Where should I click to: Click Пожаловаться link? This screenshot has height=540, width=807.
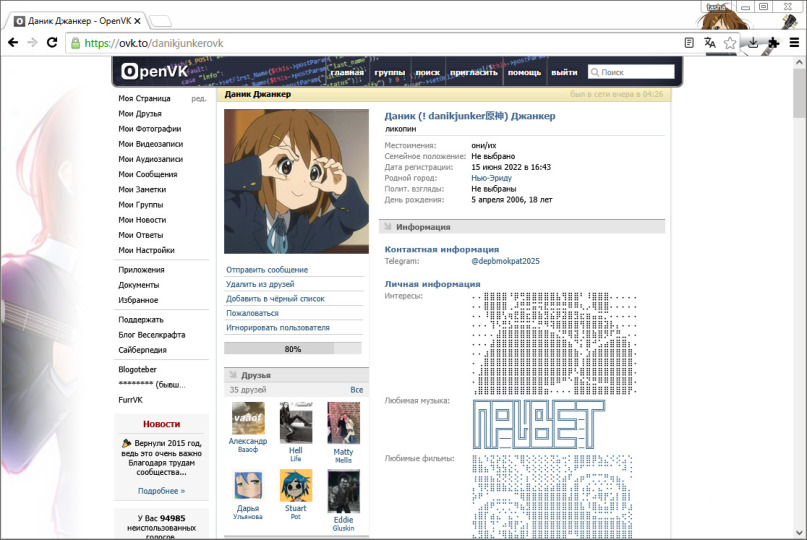252,313
